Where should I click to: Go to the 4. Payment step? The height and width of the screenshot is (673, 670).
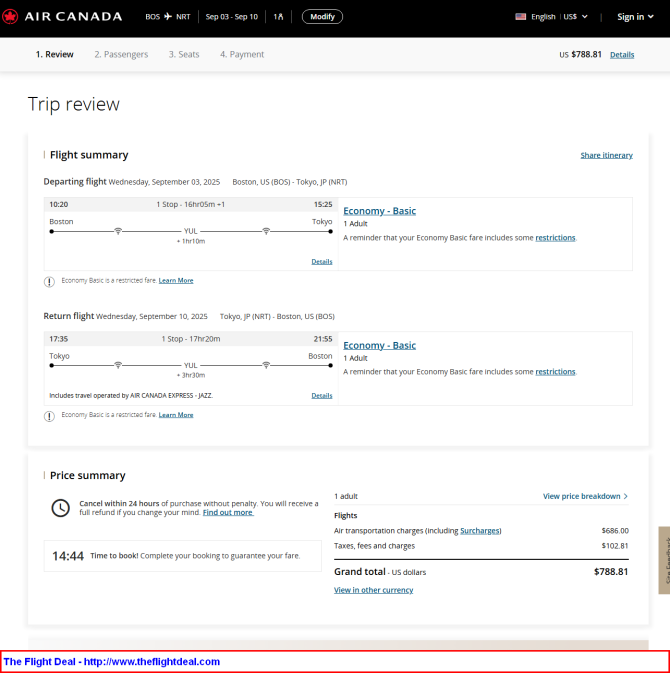242,55
